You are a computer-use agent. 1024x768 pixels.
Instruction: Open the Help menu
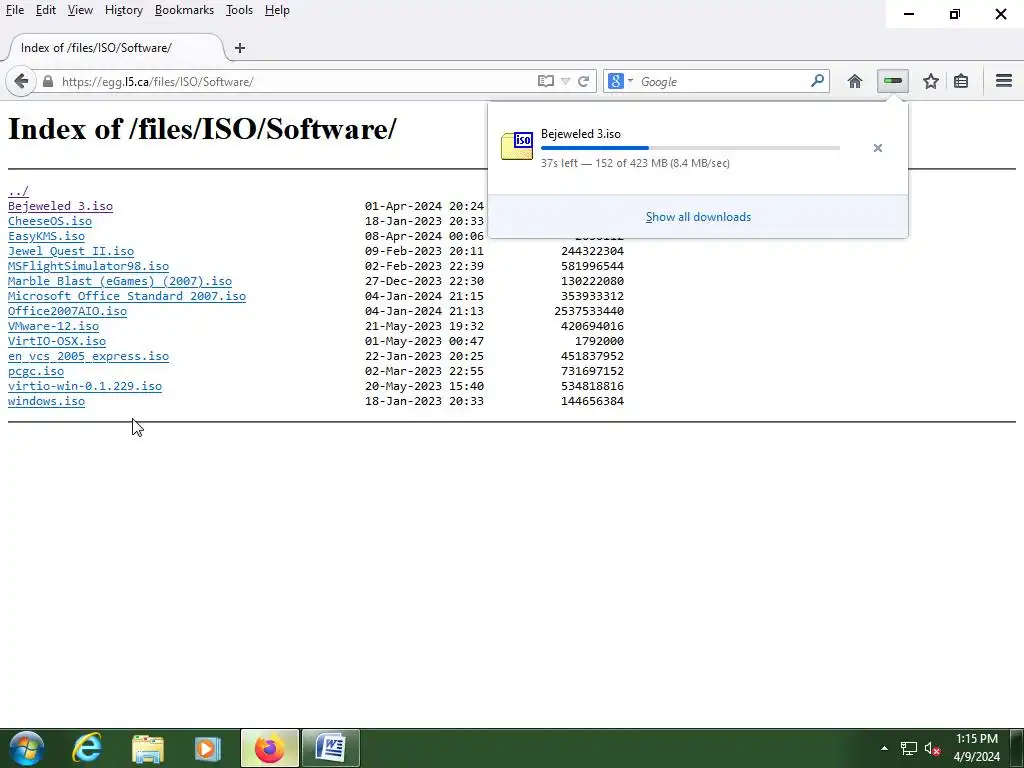coord(277,10)
